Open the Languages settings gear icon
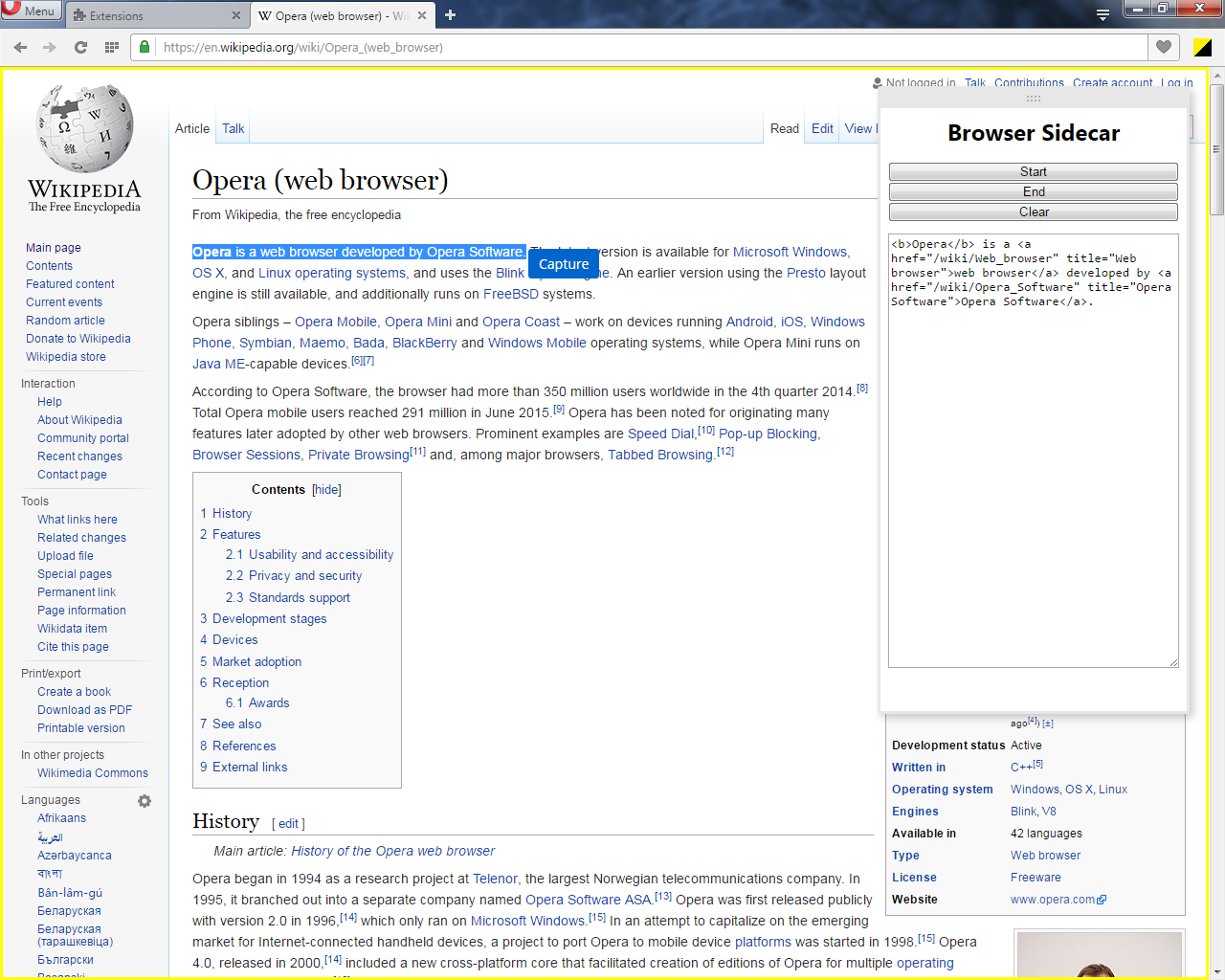The image size is (1225, 980). click(145, 801)
